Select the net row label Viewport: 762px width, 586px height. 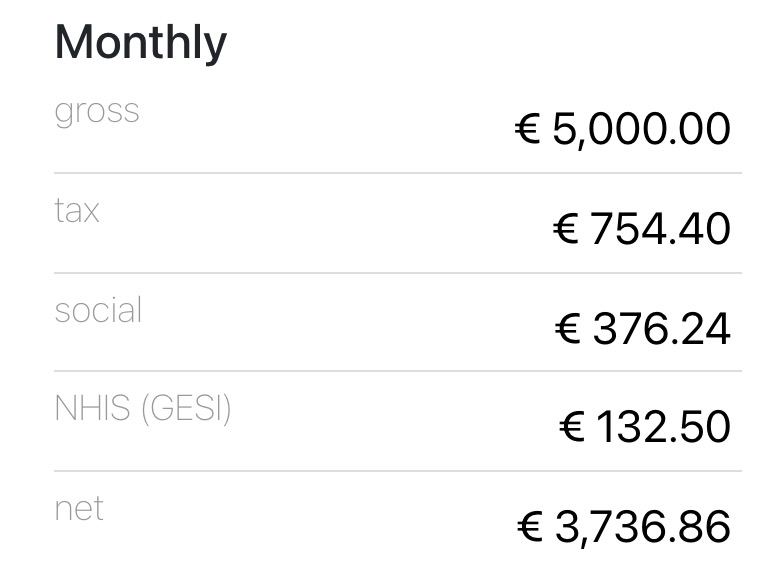coord(79,508)
